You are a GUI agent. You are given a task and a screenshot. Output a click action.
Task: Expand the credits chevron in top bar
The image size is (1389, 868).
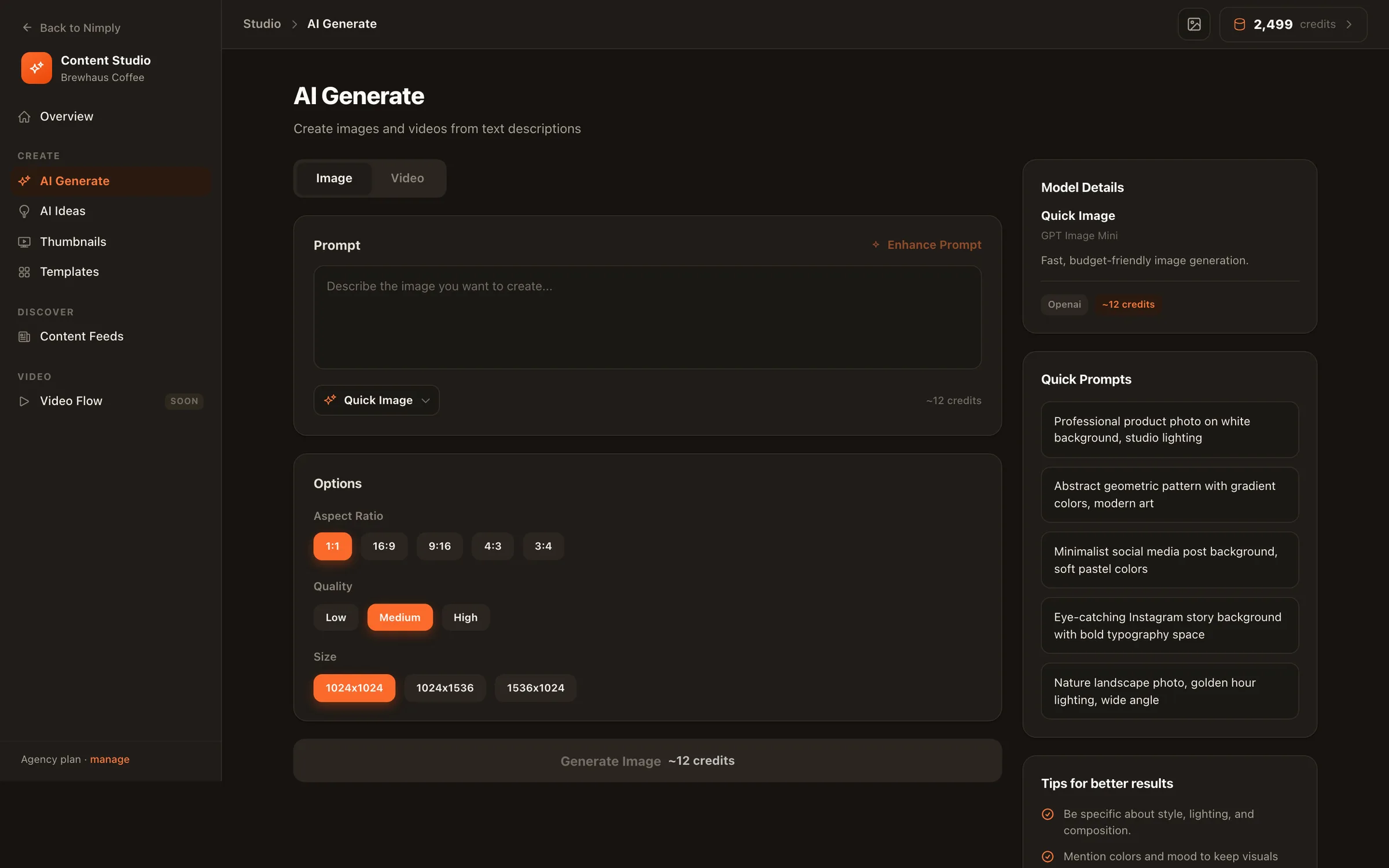(1349, 24)
